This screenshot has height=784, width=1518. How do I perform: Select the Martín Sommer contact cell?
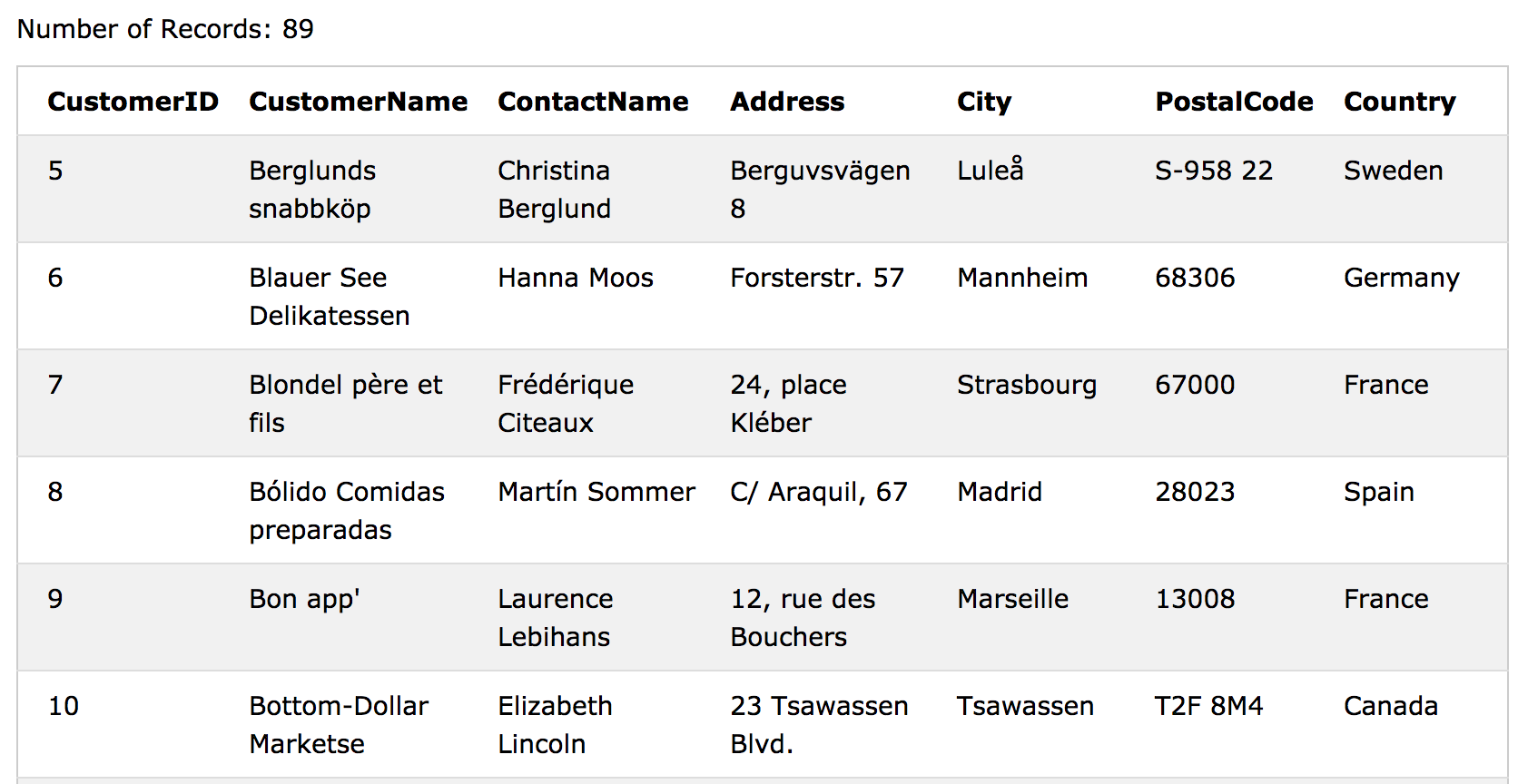coord(596,492)
